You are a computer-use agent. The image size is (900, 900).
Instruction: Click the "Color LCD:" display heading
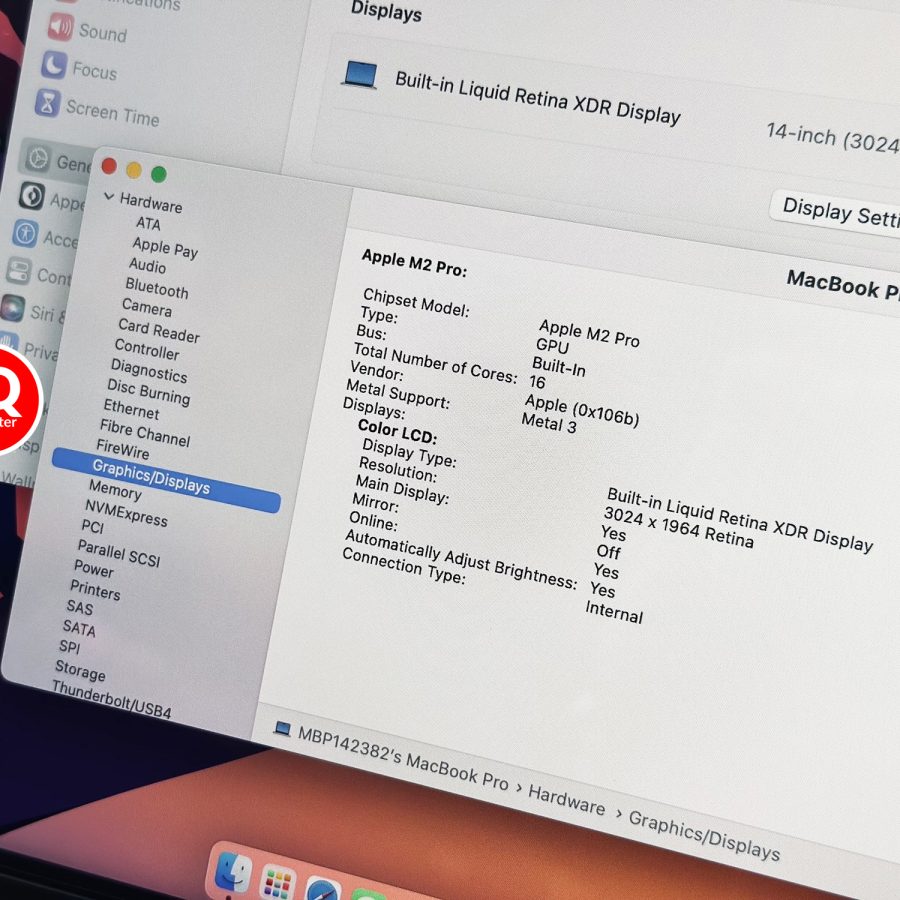tap(397, 430)
